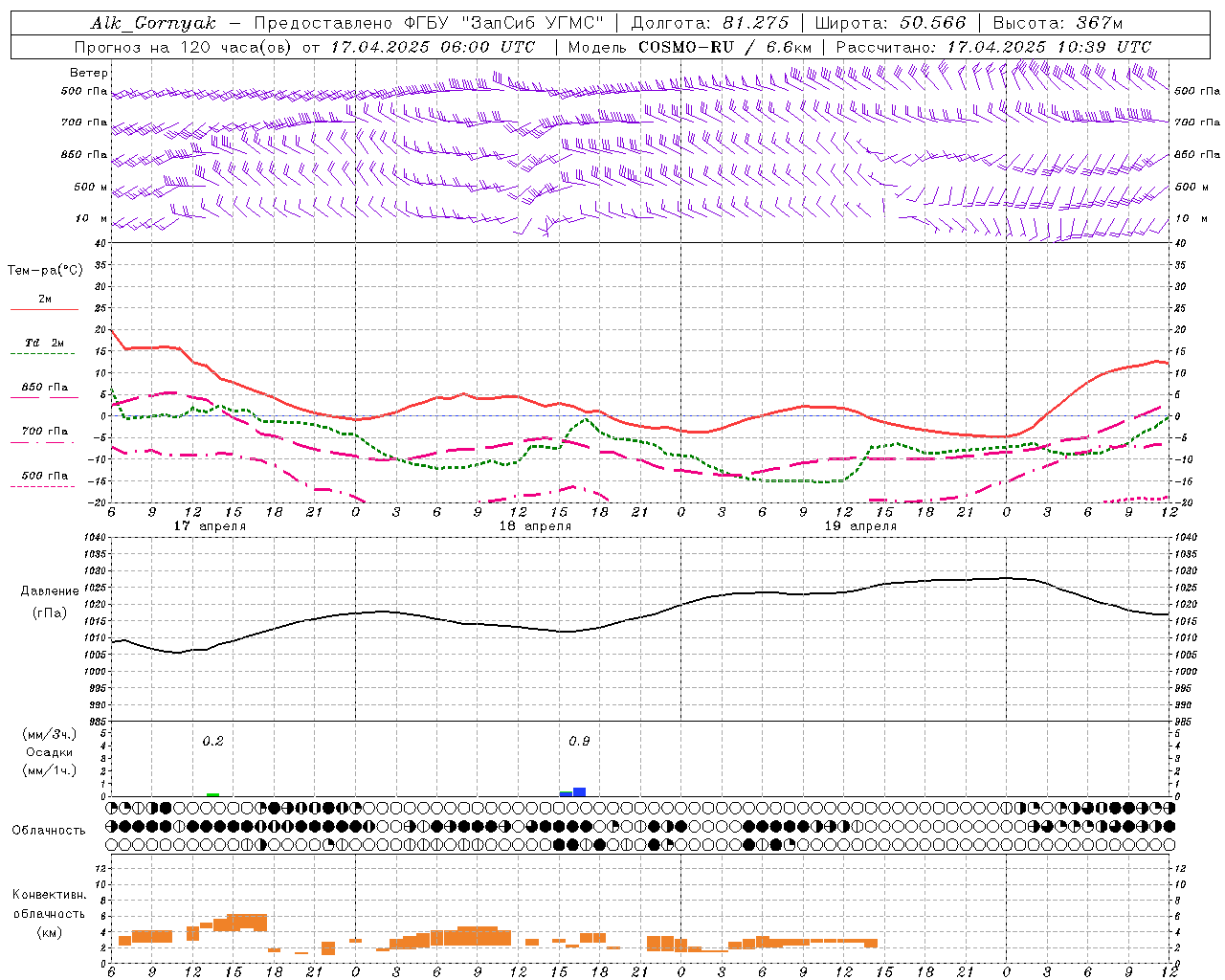Click the 'Модель COSMO-RU / 6.6км' text
Screen dimensions: 1225x980
[x=690, y=47]
